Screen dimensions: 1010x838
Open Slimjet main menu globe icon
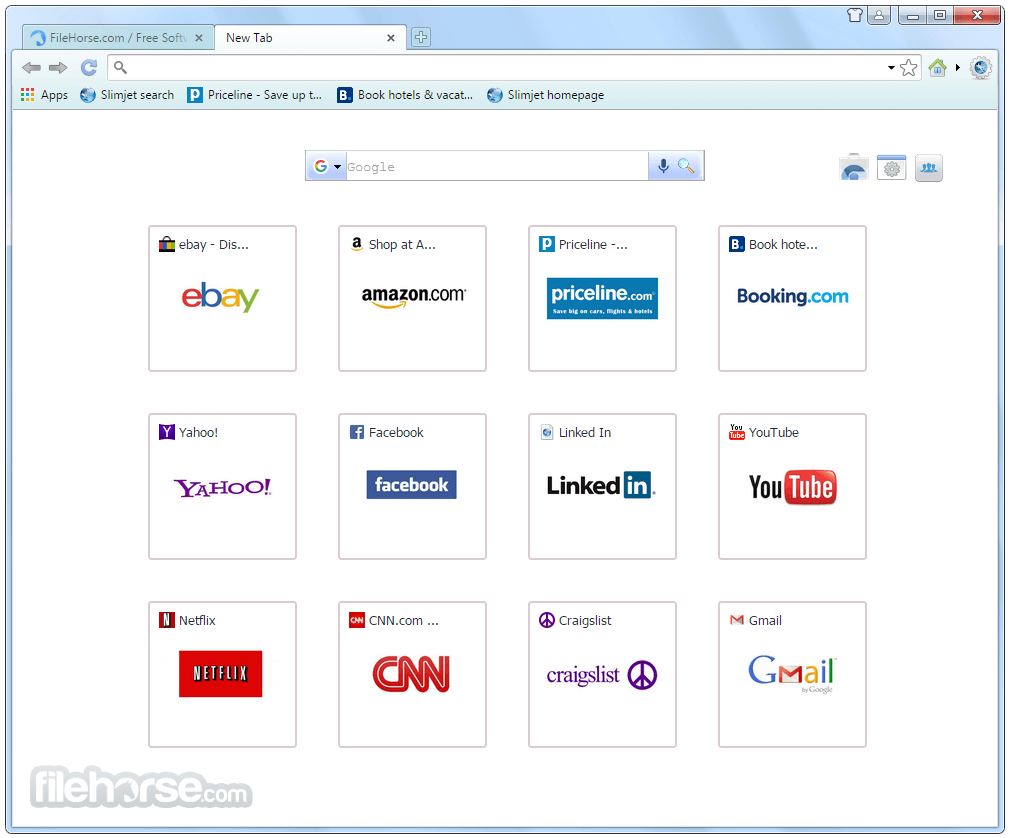pyautogui.click(x=980, y=68)
